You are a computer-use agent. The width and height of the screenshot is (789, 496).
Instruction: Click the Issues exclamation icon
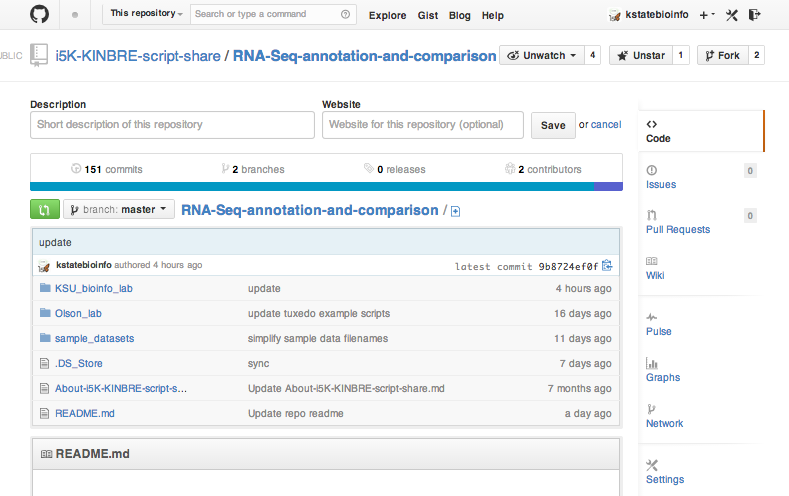[x=652, y=170]
